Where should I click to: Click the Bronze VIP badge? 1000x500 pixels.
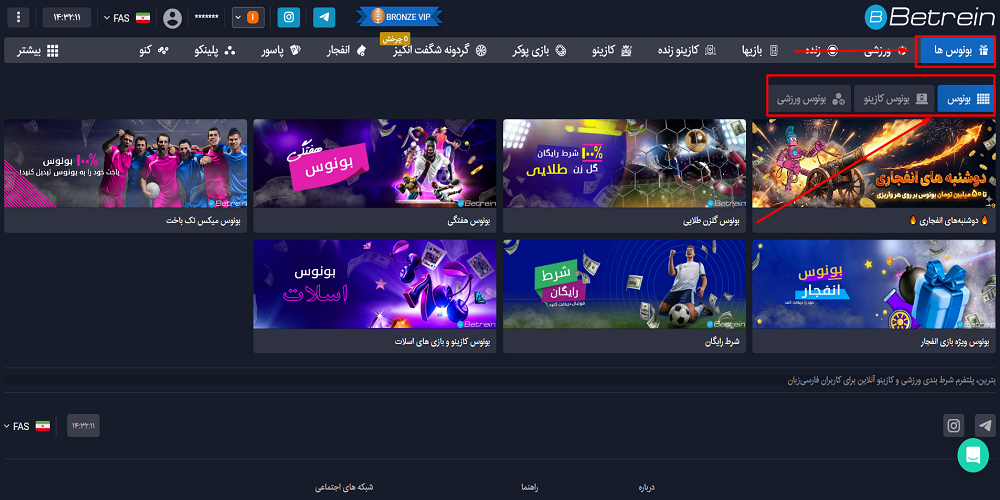tap(386, 17)
